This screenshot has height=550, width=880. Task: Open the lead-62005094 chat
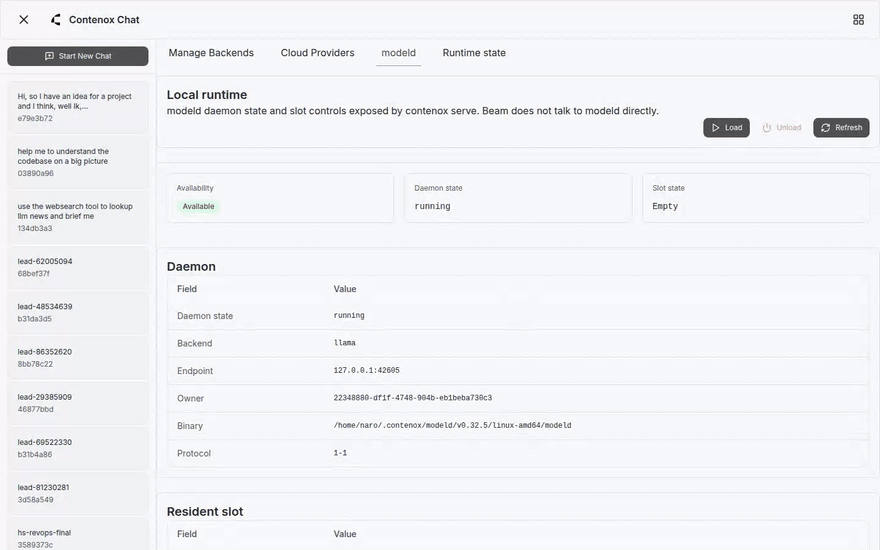77,267
